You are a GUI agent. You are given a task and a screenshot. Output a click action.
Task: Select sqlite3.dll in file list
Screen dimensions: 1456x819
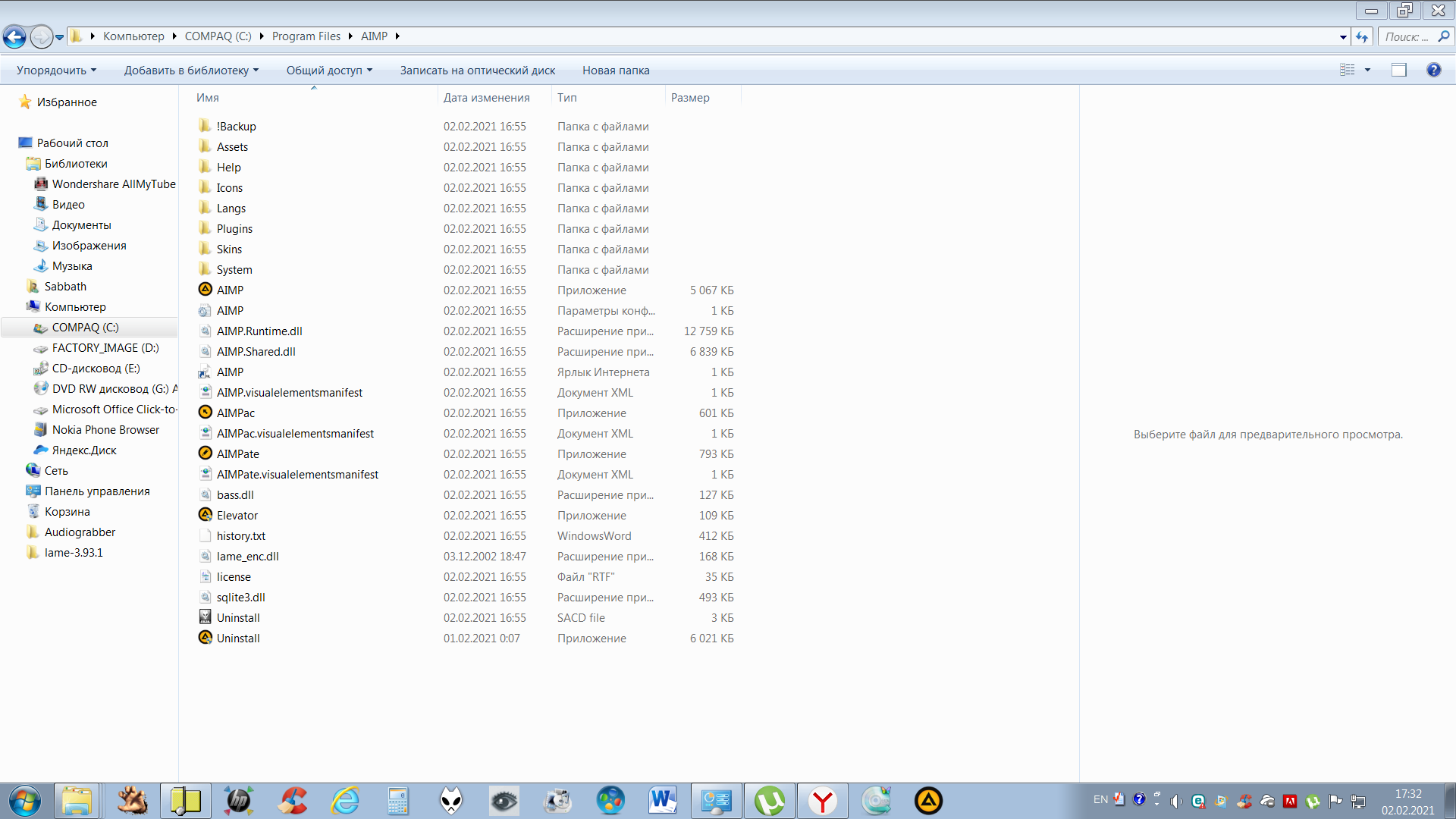(x=240, y=597)
